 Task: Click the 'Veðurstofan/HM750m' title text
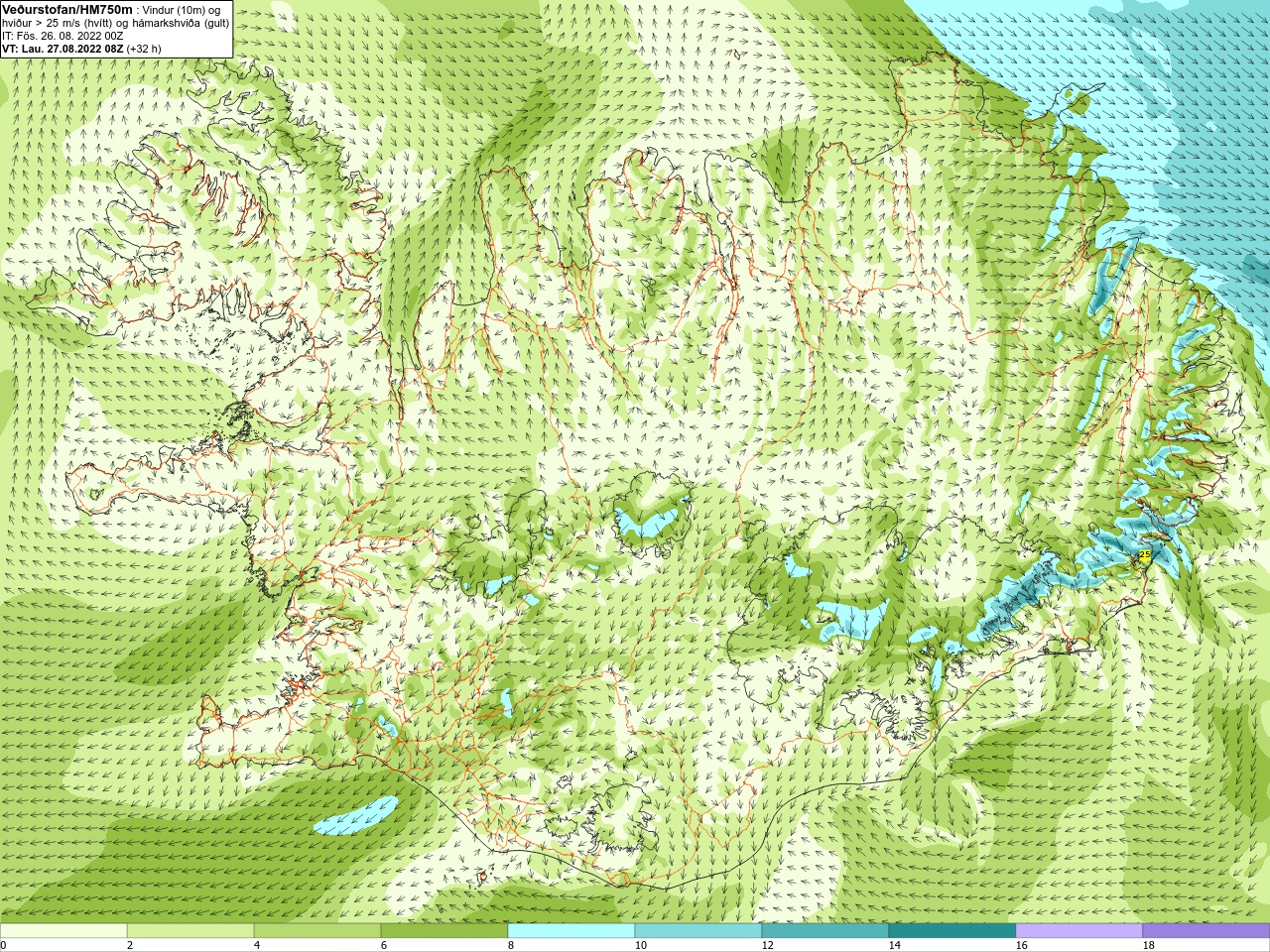point(67,9)
